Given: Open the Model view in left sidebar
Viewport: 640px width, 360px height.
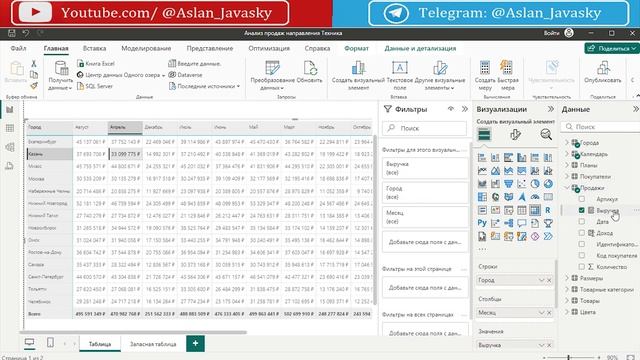Looking at the screenshot, I should (10, 147).
